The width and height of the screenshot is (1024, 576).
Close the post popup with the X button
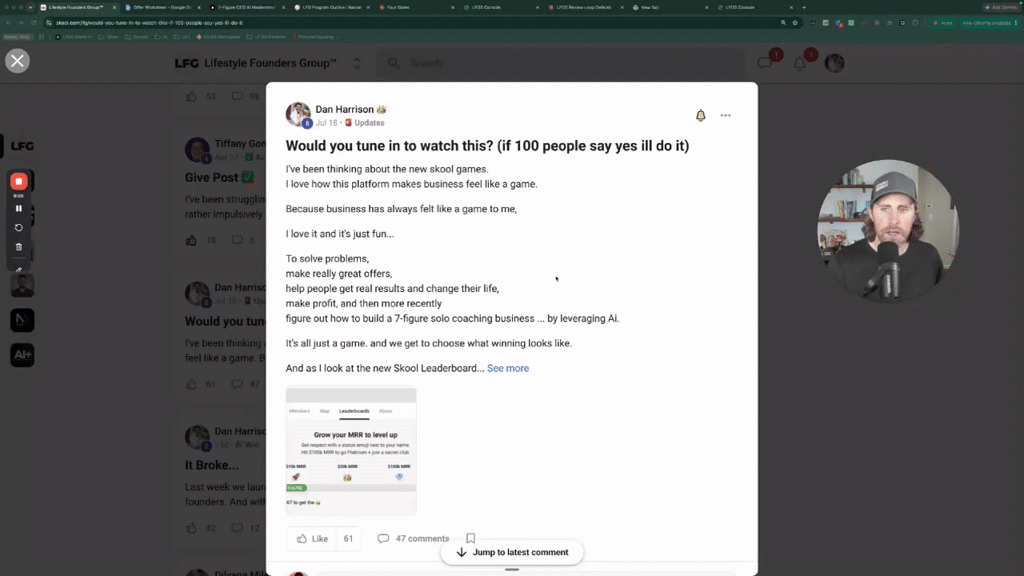[x=18, y=61]
